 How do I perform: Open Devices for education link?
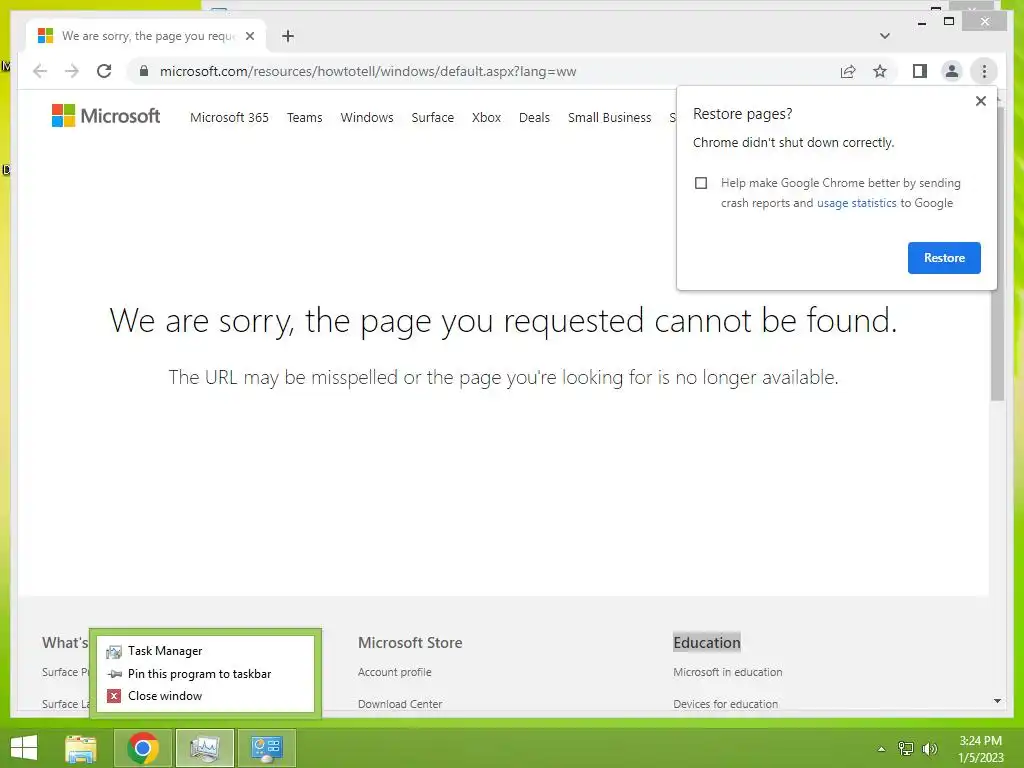[726, 704]
